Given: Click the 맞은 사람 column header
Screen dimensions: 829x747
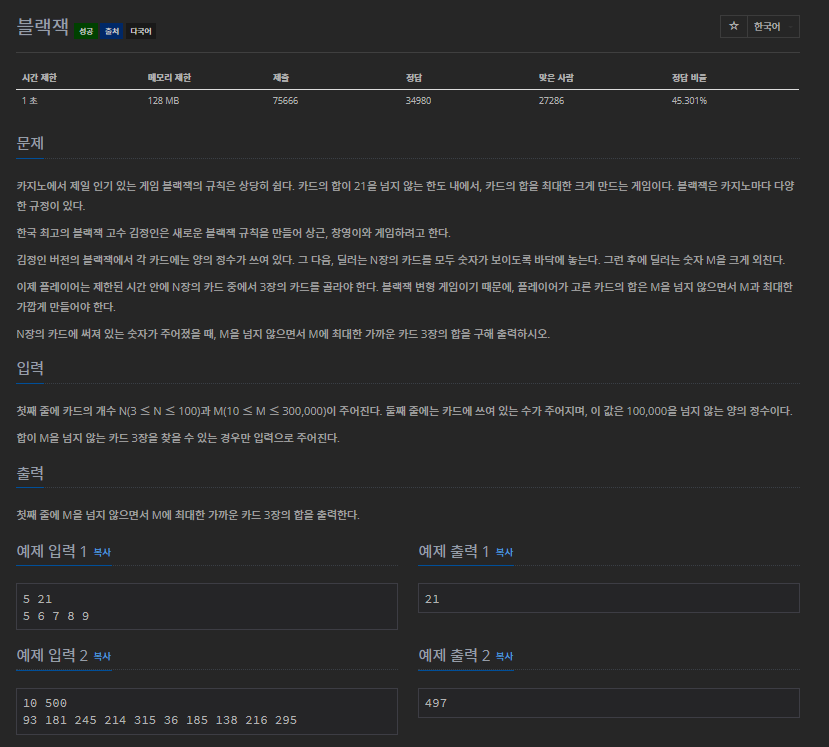Looking at the screenshot, I should [x=556, y=78].
